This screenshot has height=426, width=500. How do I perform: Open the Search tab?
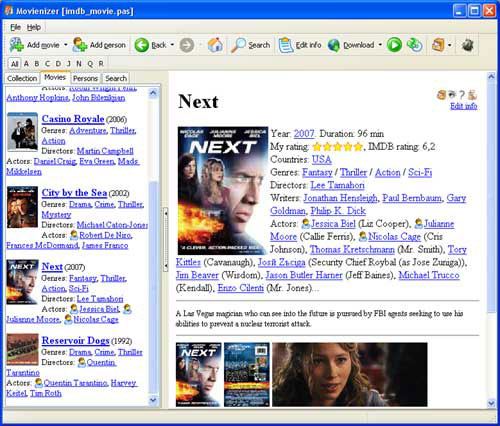[116, 78]
